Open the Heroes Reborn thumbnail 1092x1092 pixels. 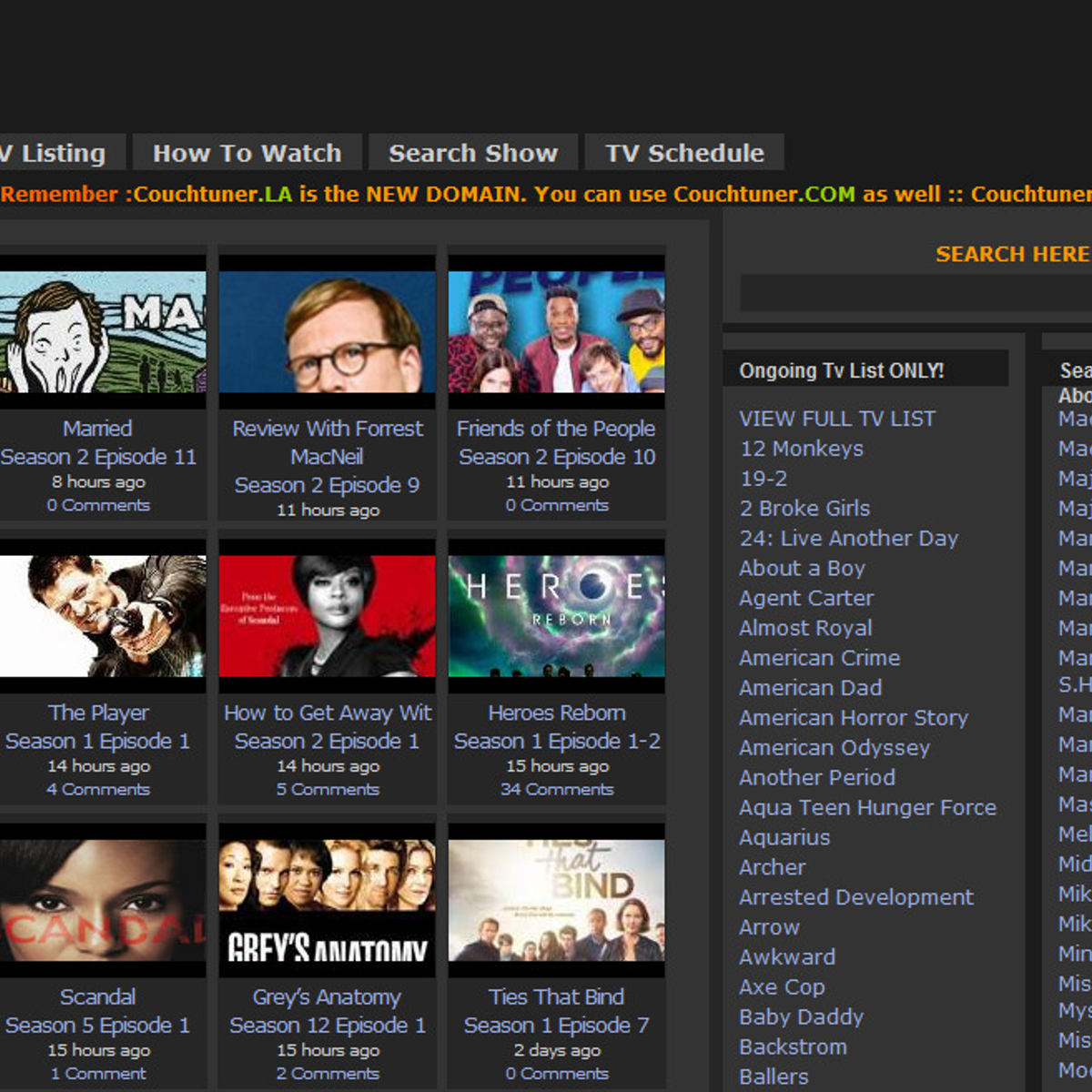click(557, 616)
